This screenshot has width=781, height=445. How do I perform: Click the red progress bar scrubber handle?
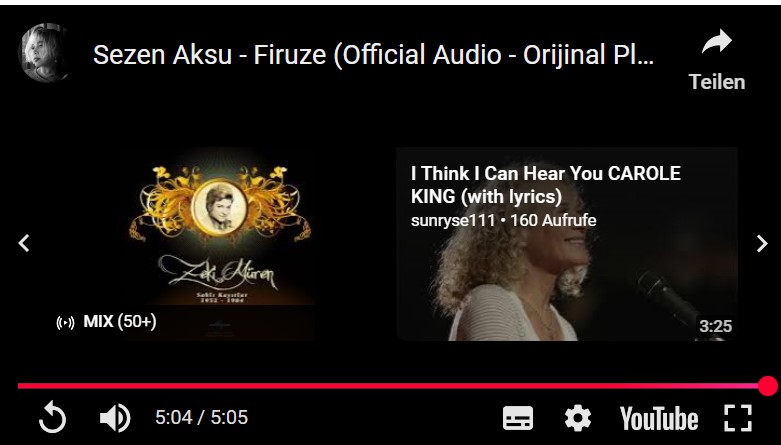768,386
